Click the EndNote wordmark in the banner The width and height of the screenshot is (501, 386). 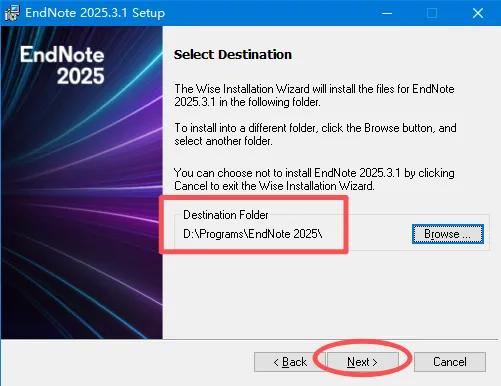click(x=62, y=54)
